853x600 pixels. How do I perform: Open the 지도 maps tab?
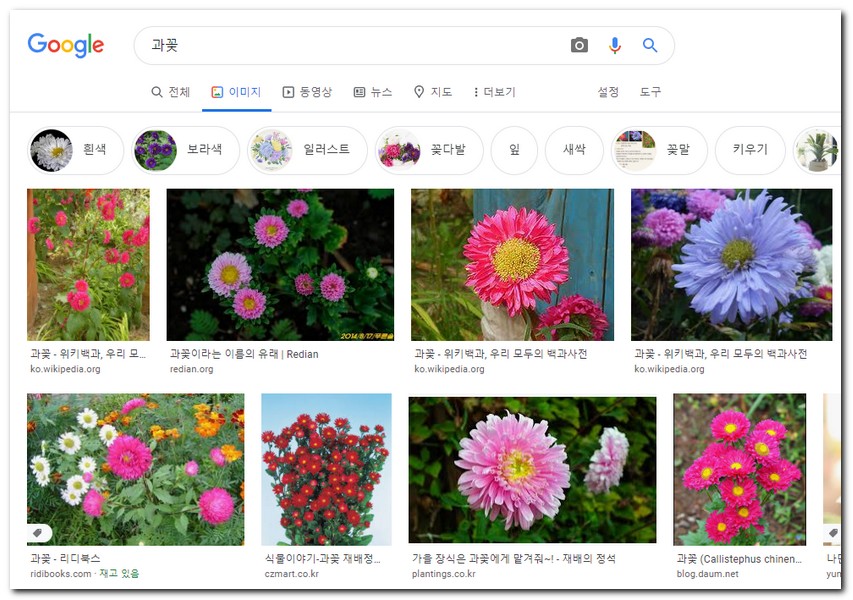[x=432, y=92]
